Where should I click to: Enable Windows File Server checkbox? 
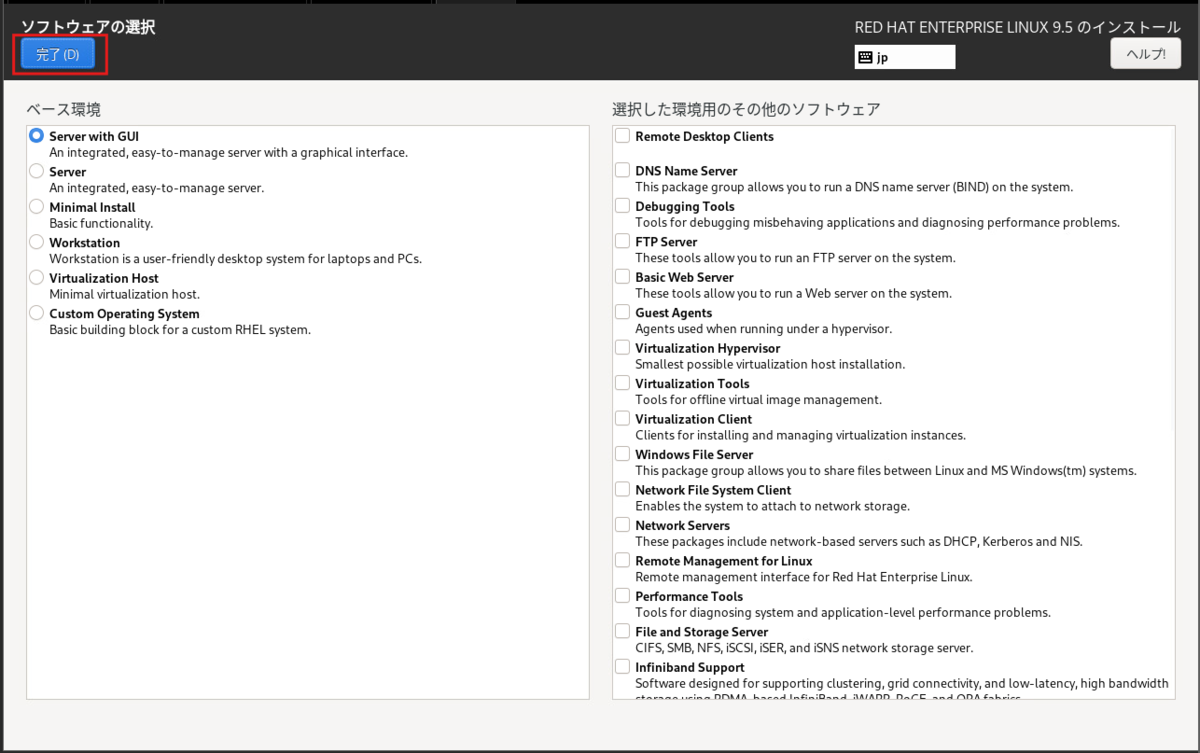pyautogui.click(x=622, y=454)
